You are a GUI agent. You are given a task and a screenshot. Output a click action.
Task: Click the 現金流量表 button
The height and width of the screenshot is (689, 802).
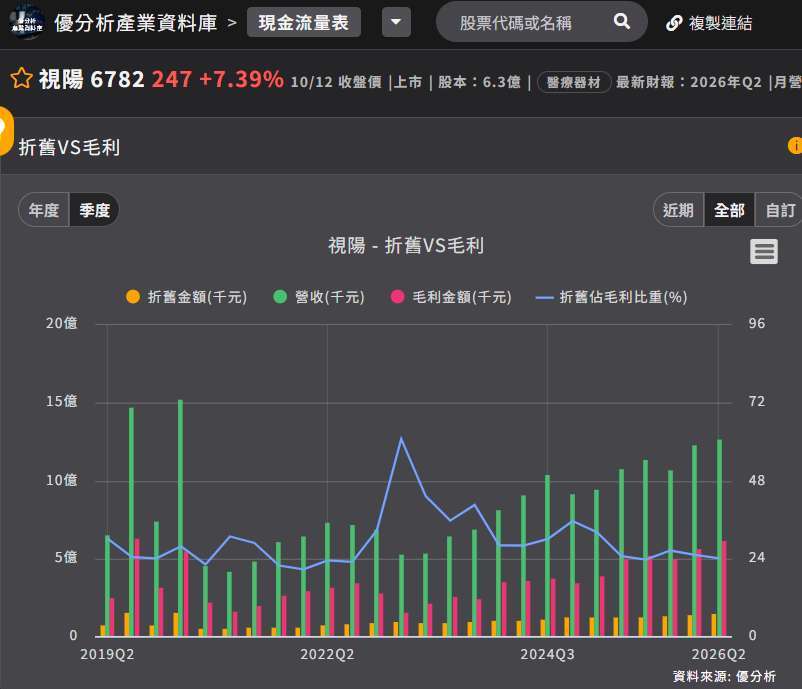303,23
